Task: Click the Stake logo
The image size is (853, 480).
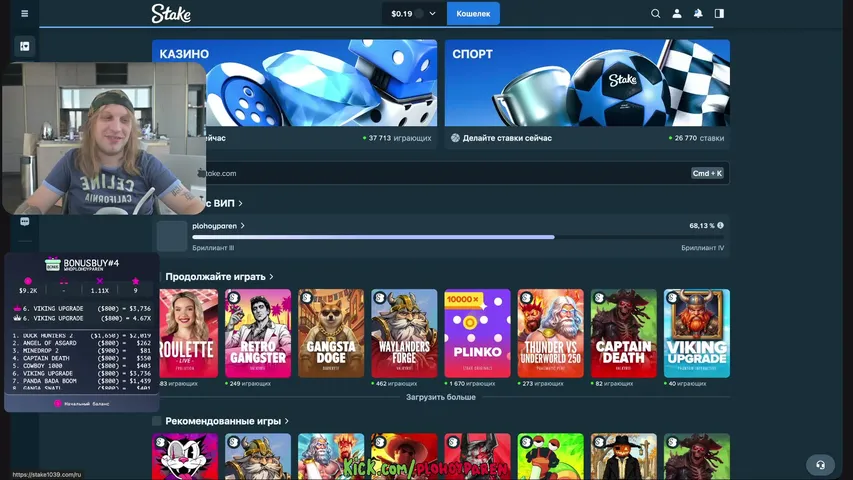Action: 171,14
